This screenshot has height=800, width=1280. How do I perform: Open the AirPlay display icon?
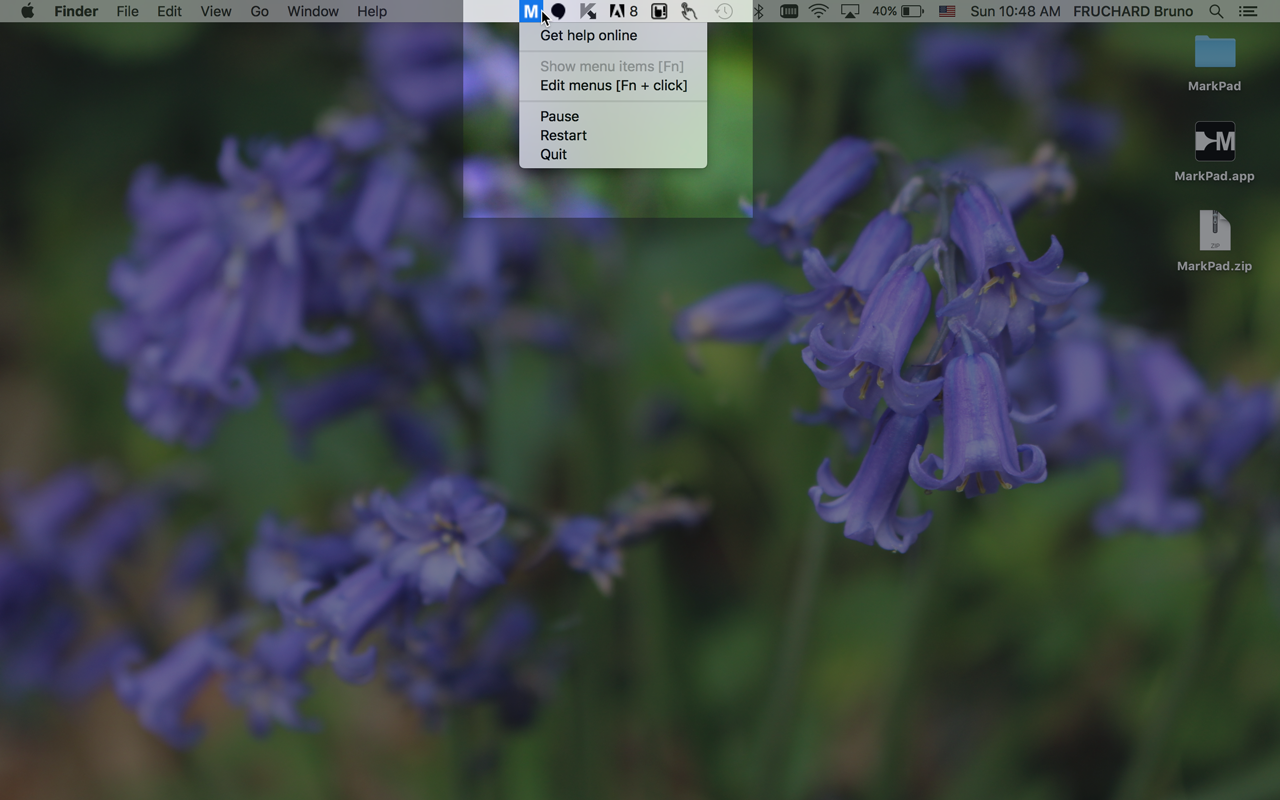coord(850,11)
